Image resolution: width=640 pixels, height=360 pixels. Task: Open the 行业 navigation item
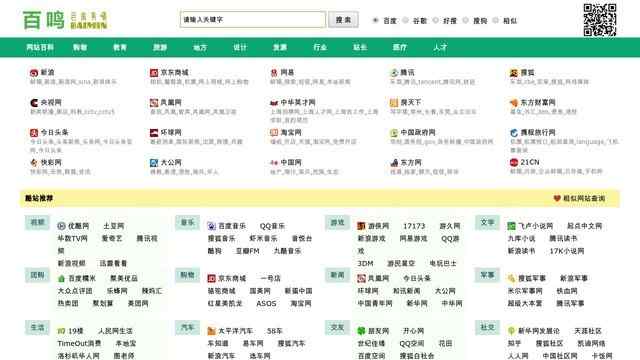pos(320,47)
